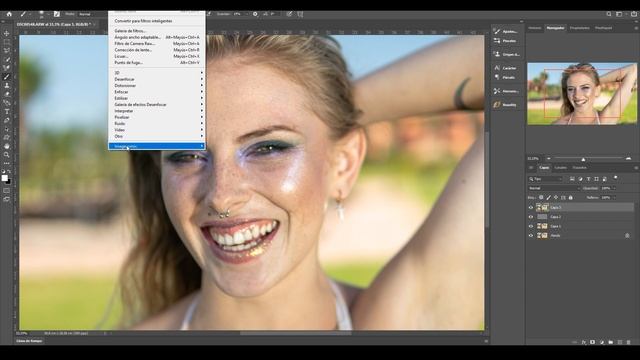
Task: Select the Horizontal Type tool
Action: (x=7, y=111)
